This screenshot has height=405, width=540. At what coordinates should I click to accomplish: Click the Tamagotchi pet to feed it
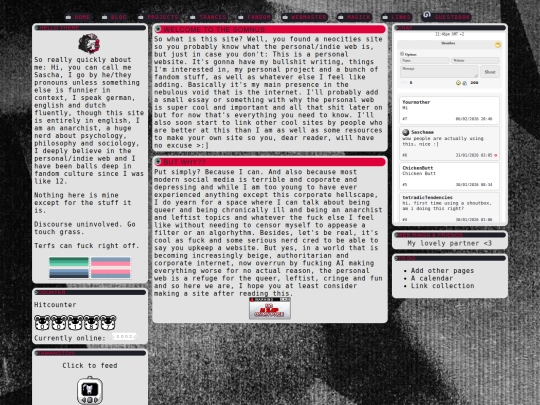point(90,391)
